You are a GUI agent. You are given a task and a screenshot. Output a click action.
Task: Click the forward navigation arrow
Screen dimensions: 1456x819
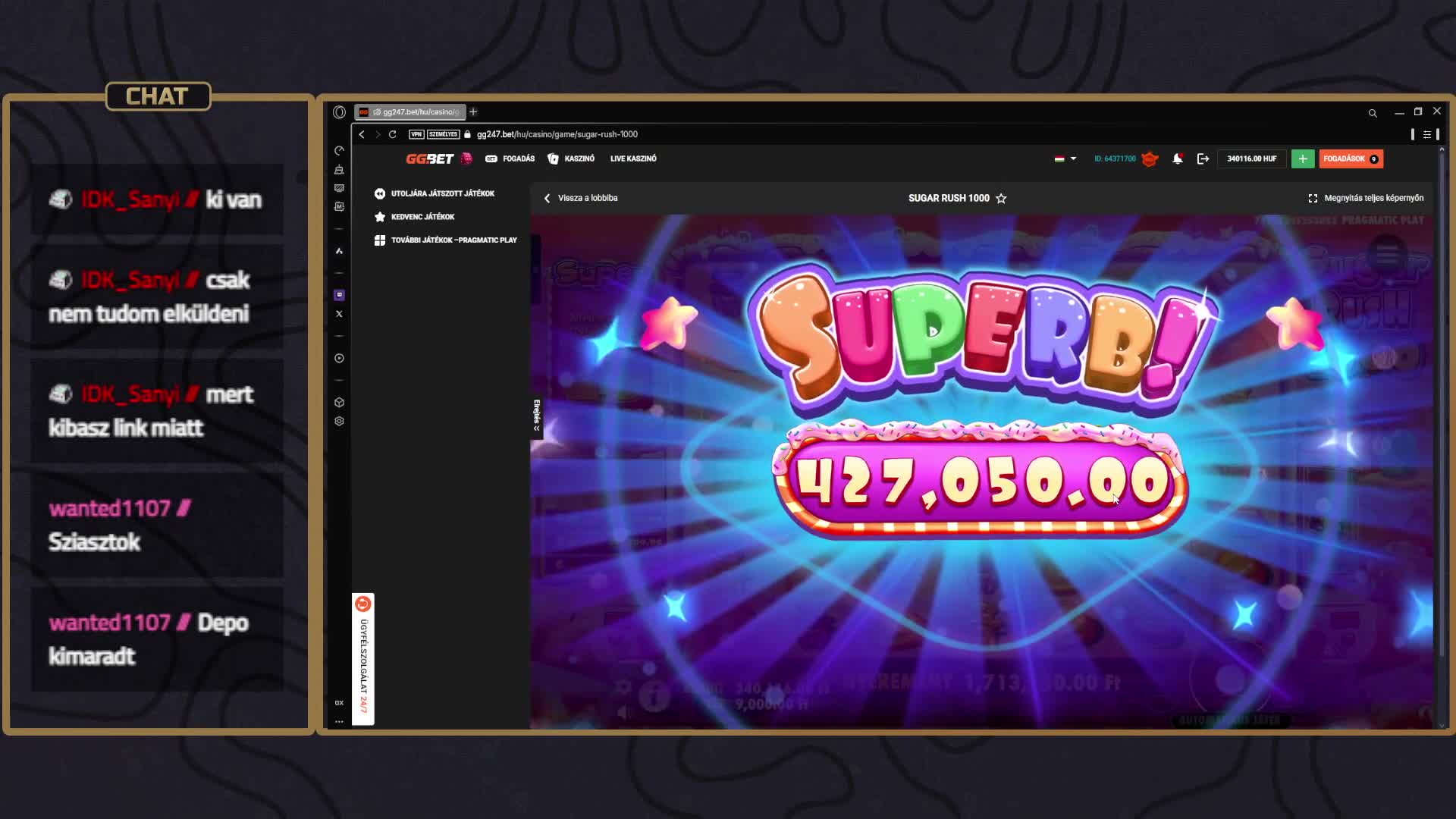378,134
